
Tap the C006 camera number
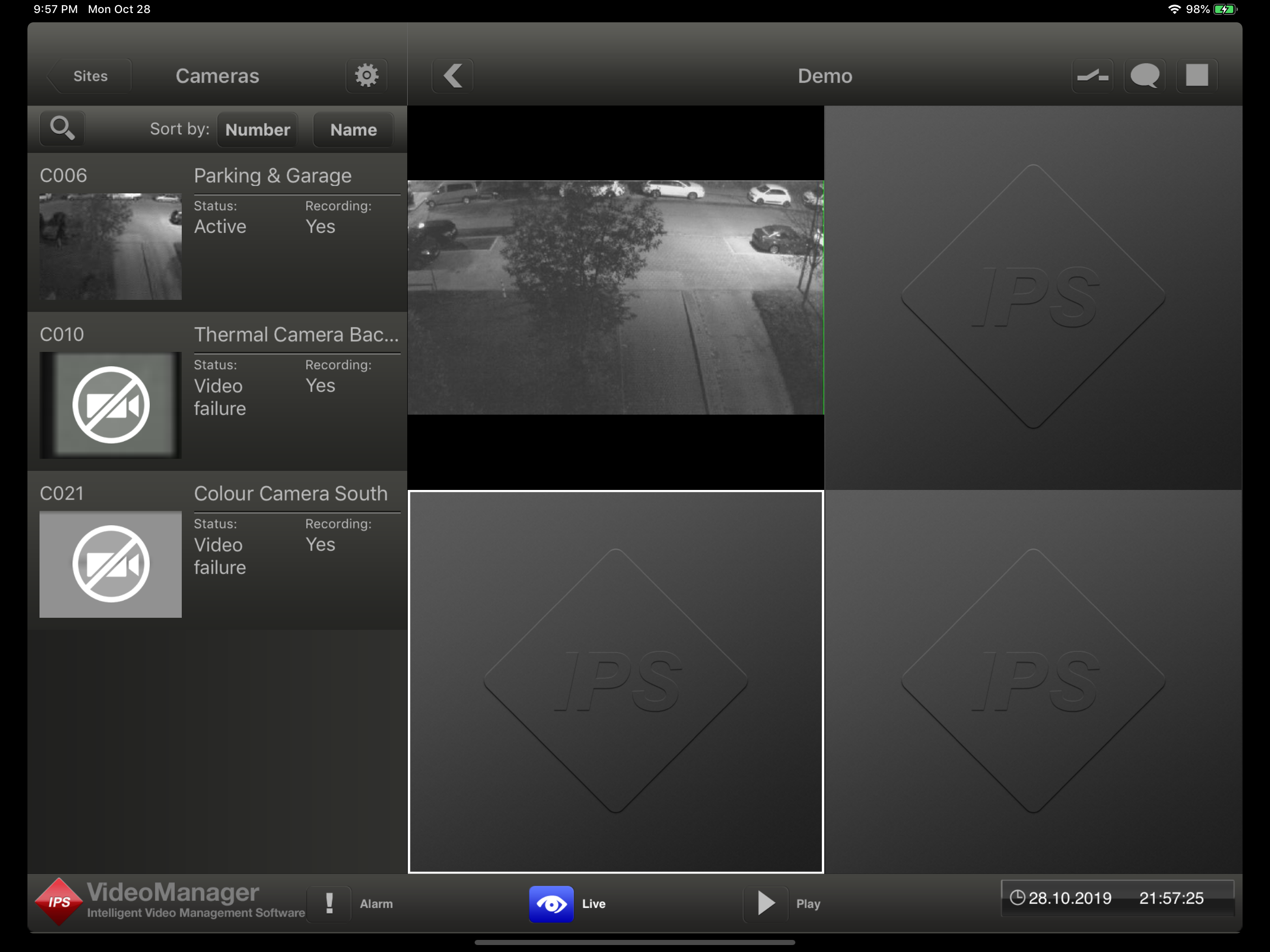coord(63,176)
